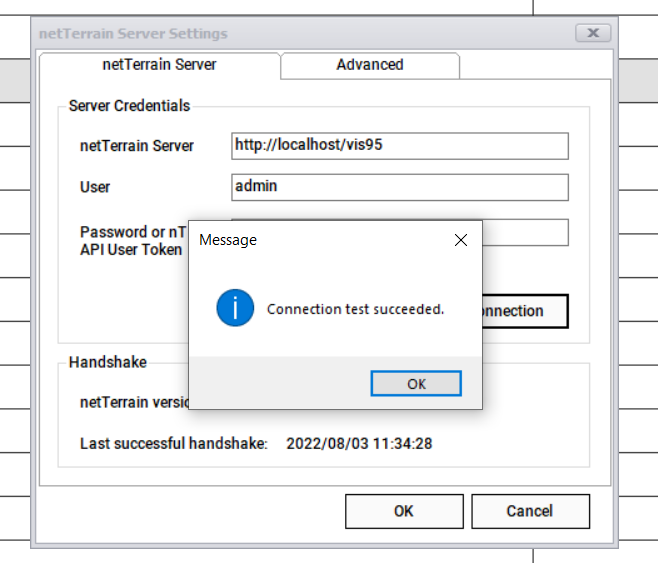Click OK in the Message dialog
Viewport: 658px width, 563px height.
coord(415,384)
